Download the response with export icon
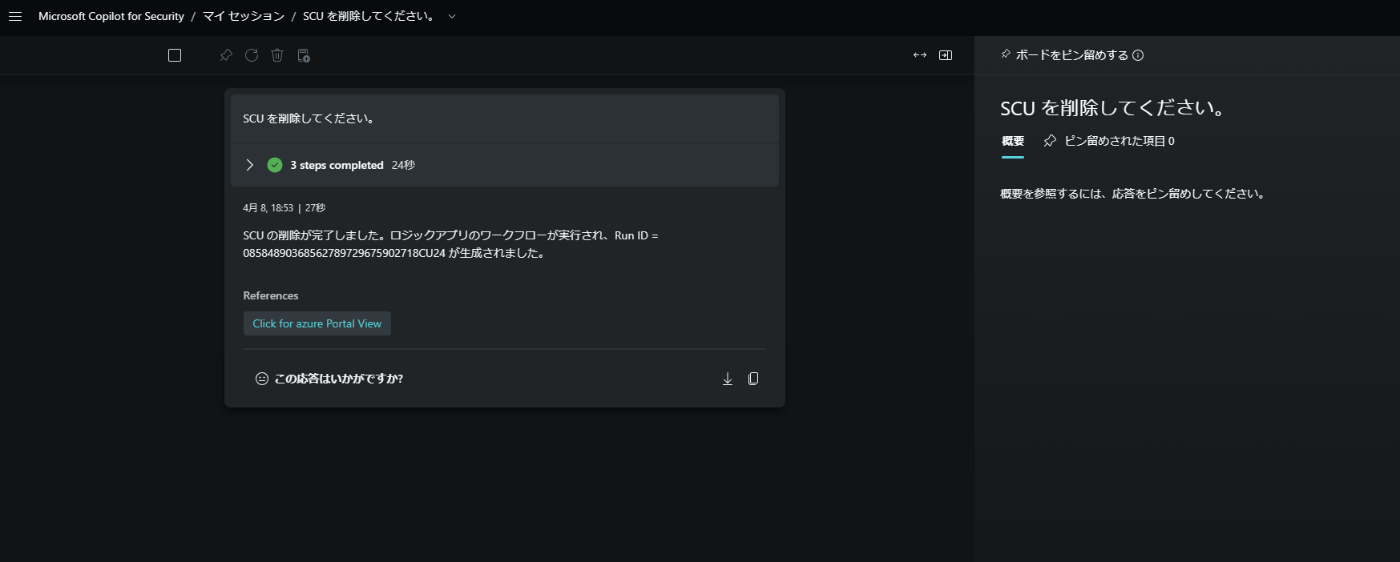 point(728,379)
